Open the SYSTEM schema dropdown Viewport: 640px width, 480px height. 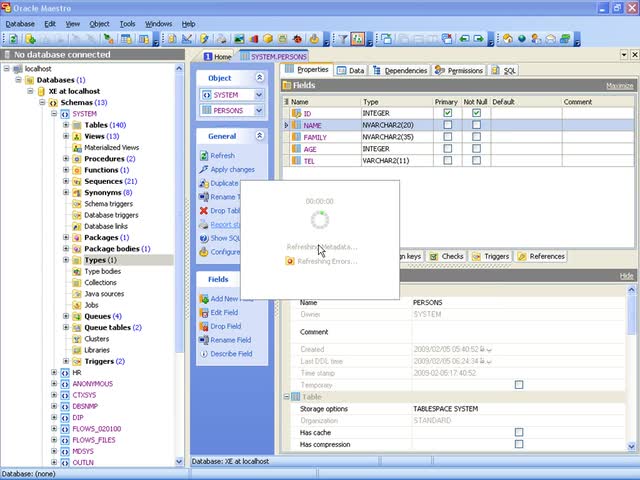259,95
